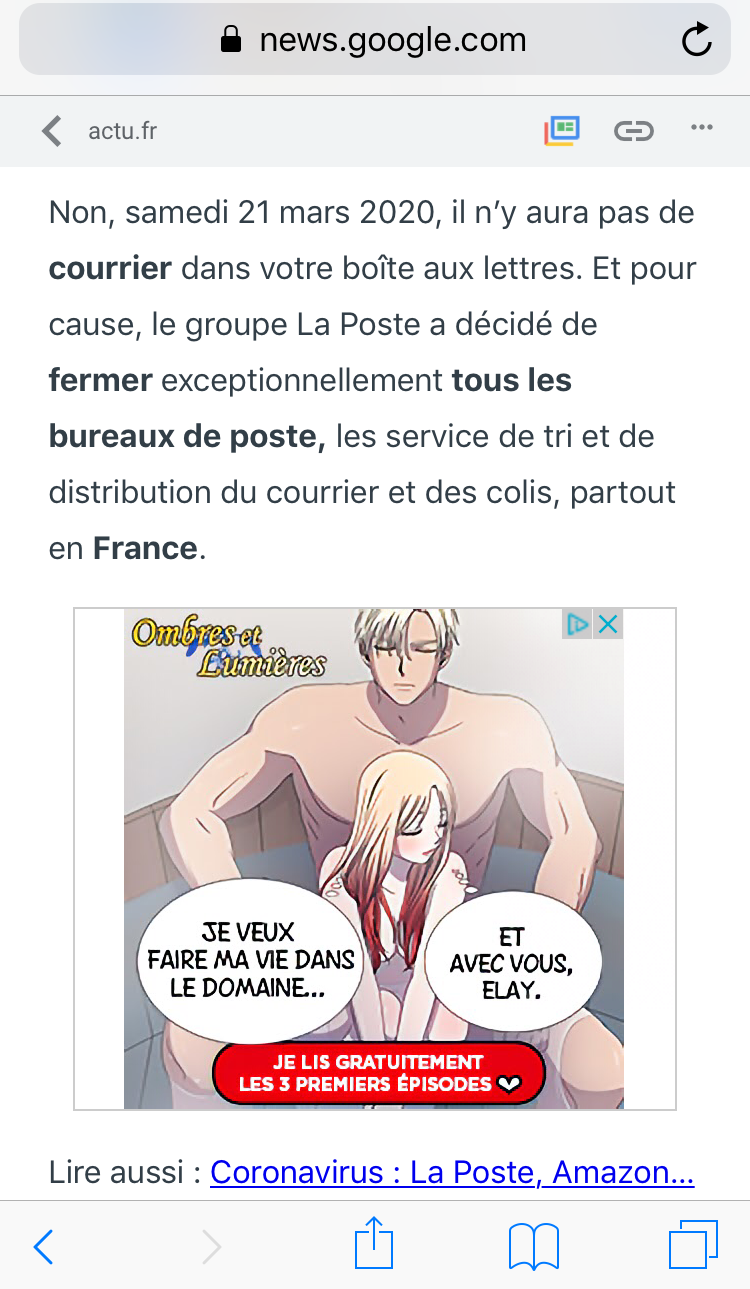The image size is (750, 1289).
Task: Tap Safari's grayed forward arrow
Action: 211,1247
